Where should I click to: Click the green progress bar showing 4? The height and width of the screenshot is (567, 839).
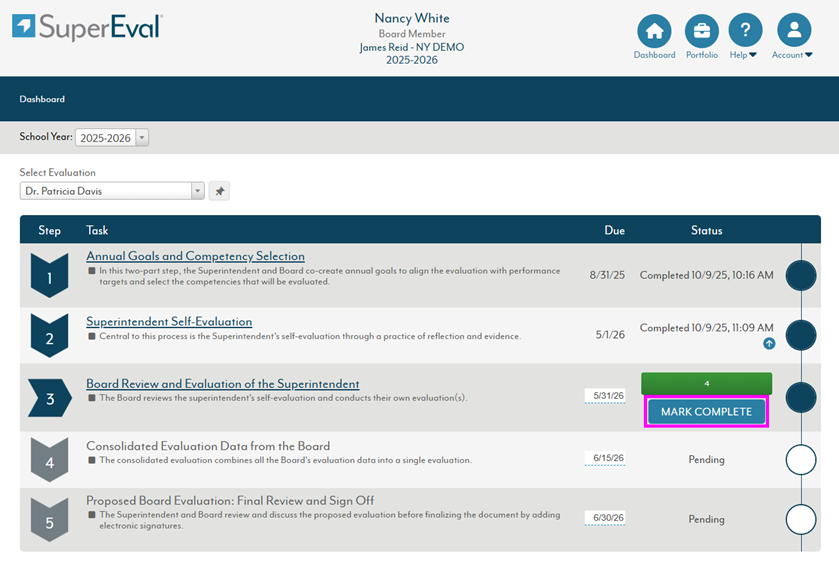click(x=706, y=383)
